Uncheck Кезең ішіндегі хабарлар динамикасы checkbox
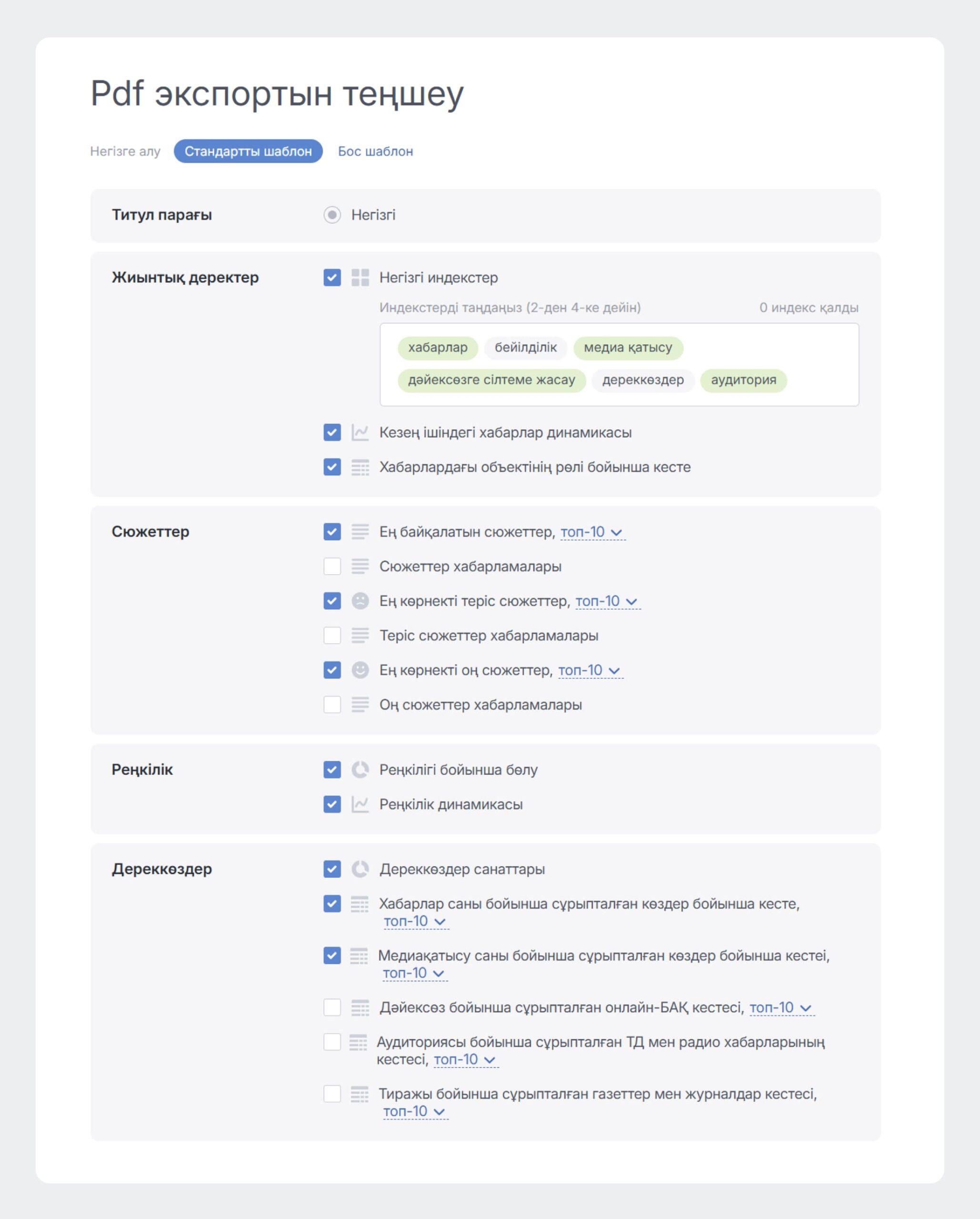The width and height of the screenshot is (980, 1219). coord(332,432)
